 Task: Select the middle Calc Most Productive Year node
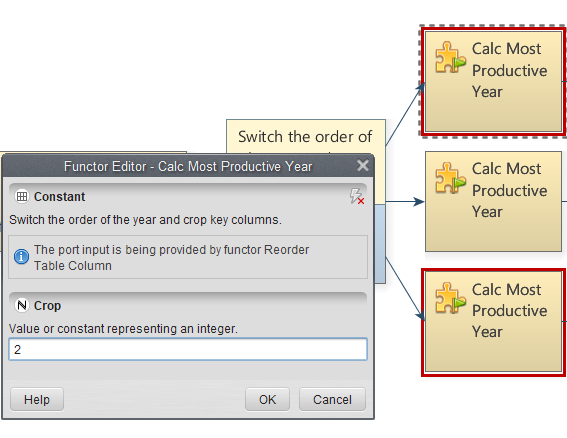493,201
